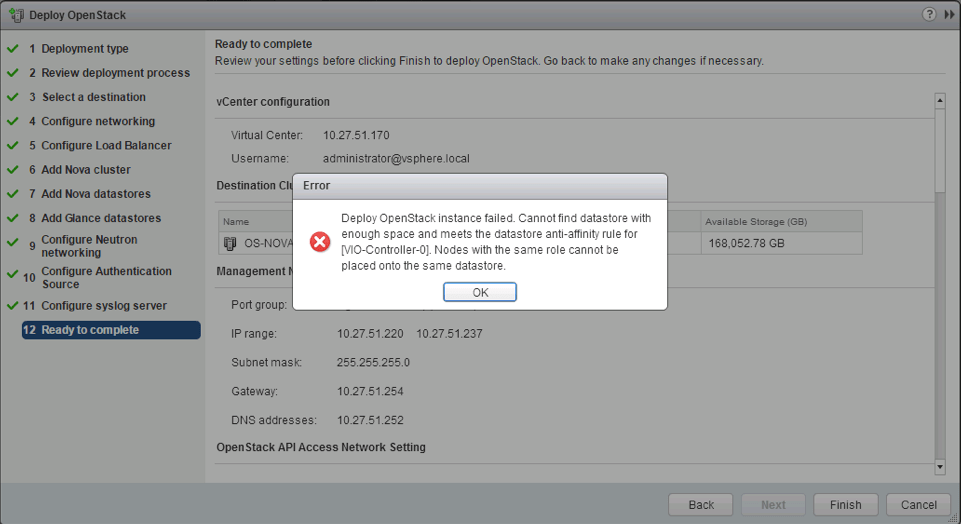Go to step 1 Deployment type

85,48
